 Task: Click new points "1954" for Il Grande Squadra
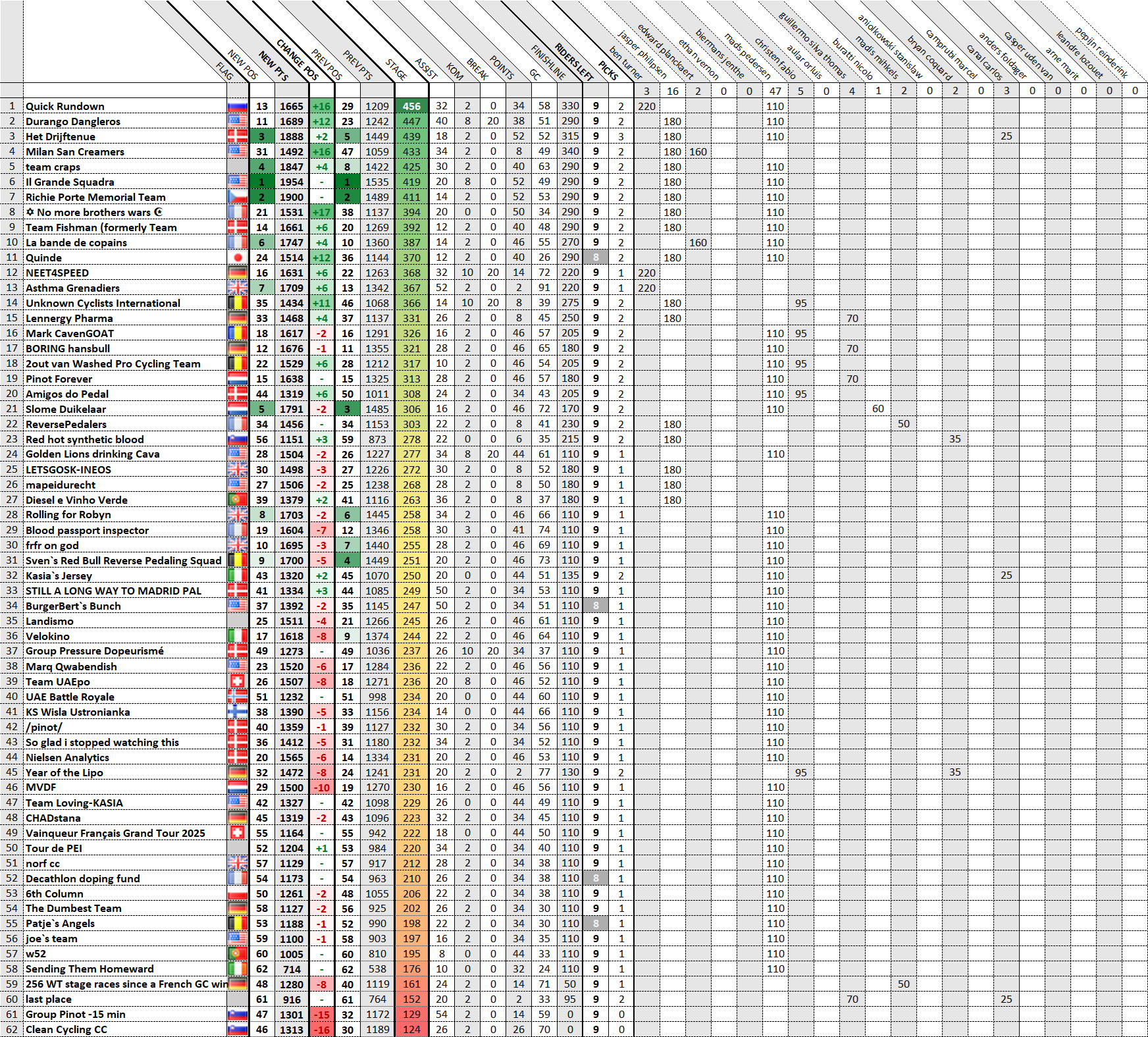[291, 182]
